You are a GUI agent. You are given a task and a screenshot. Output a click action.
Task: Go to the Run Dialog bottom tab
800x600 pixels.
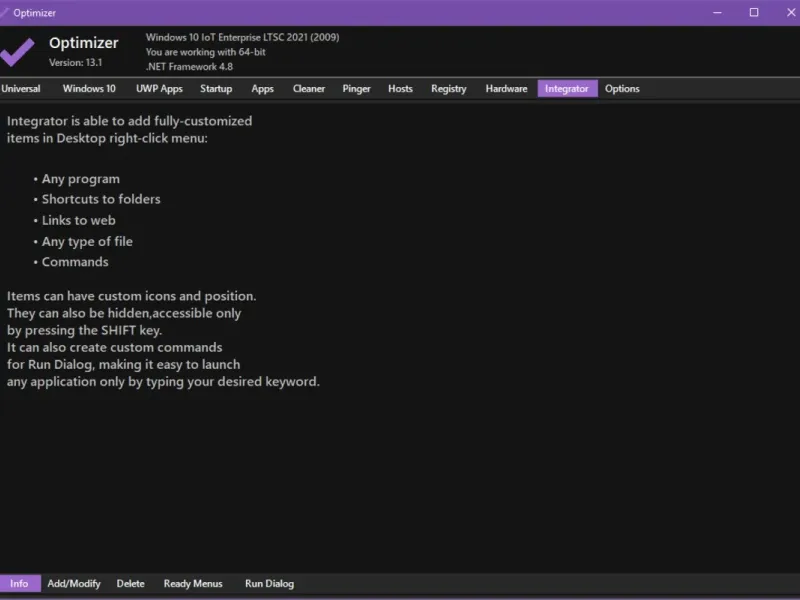click(270, 584)
